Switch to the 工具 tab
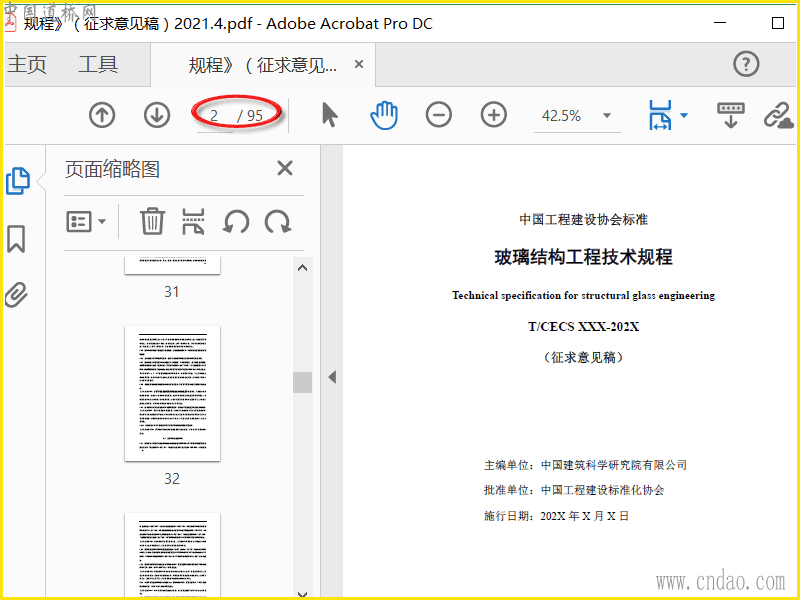This screenshot has width=800, height=600. click(x=98, y=64)
